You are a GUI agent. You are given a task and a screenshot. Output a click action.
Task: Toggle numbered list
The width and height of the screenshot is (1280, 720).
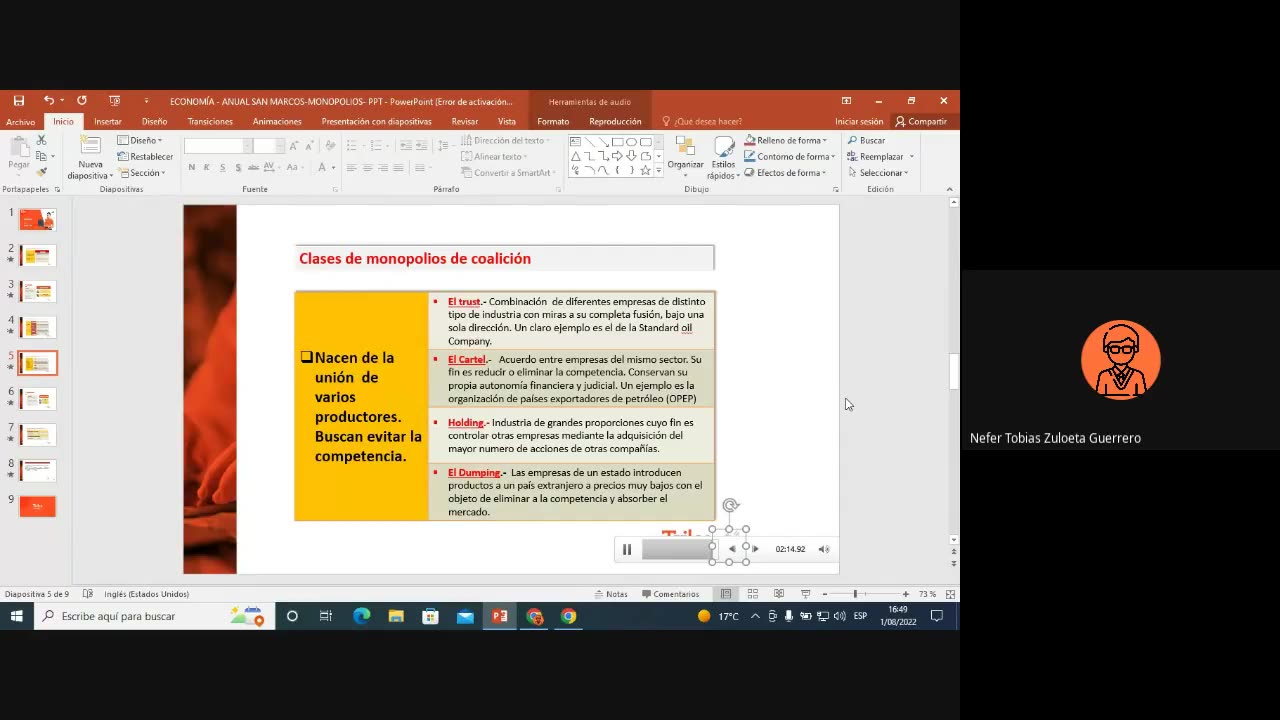pos(375,146)
